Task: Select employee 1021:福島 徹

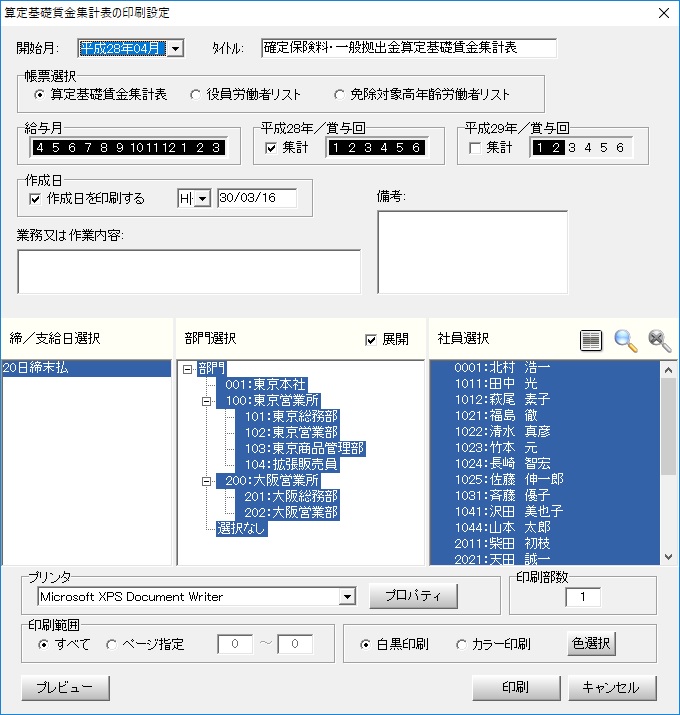Action: (545, 415)
